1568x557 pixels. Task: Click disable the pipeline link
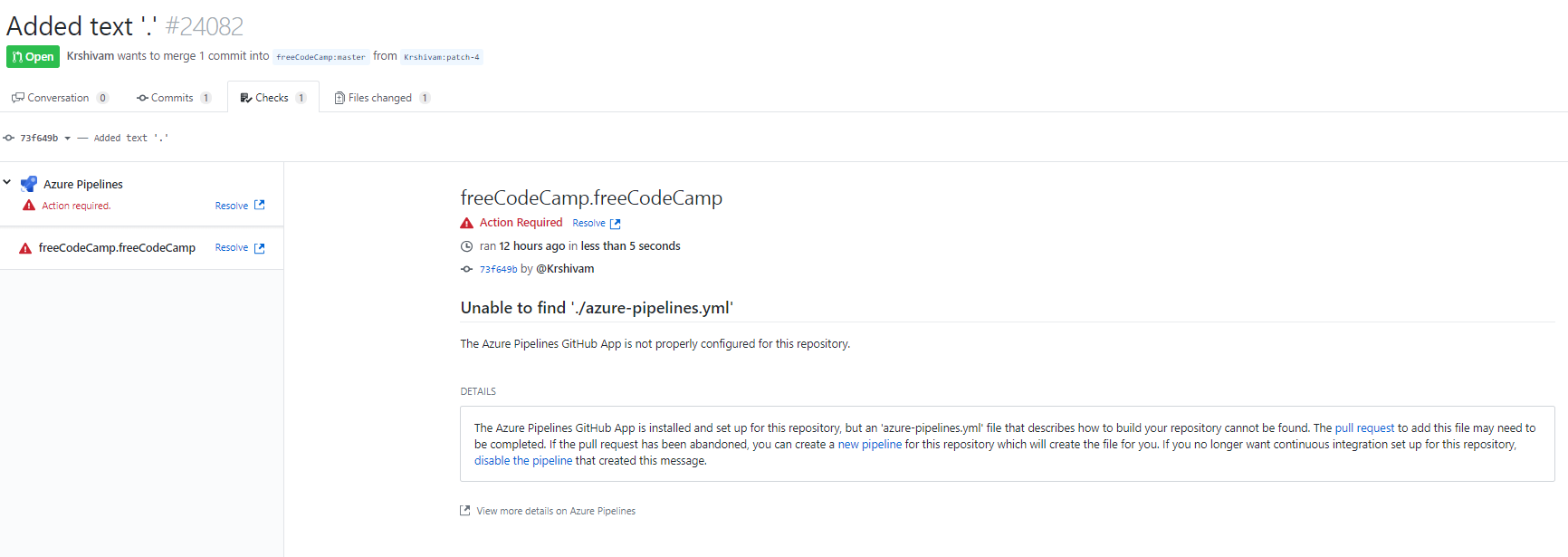coord(523,461)
